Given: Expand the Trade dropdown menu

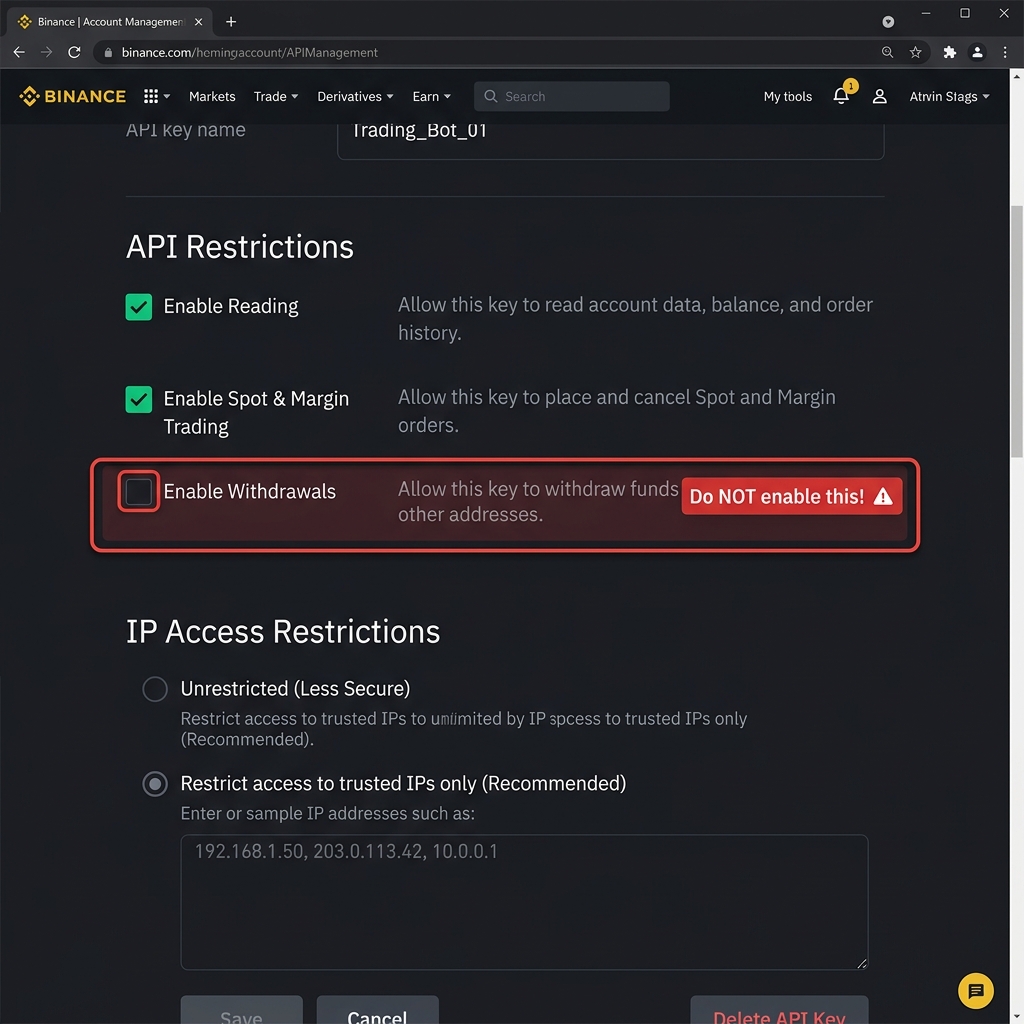Looking at the screenshot, I should (276, 96).
